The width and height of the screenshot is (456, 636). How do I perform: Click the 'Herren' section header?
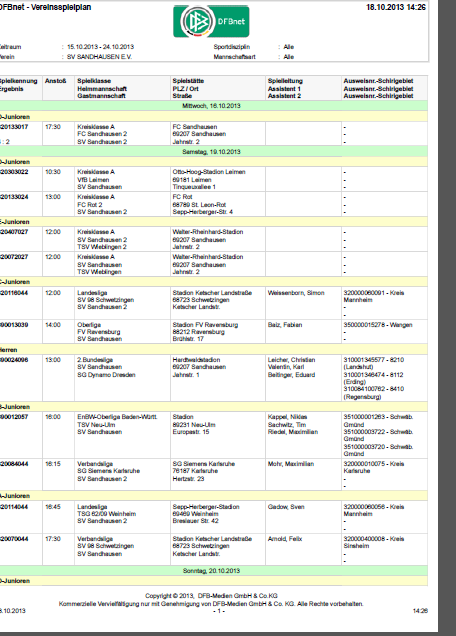click(9, 350)
